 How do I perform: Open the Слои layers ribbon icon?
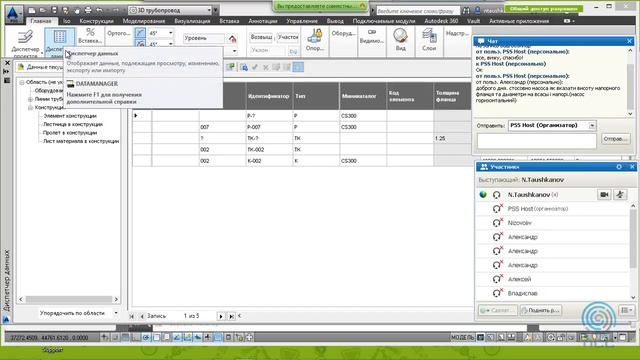coord(429,40)
